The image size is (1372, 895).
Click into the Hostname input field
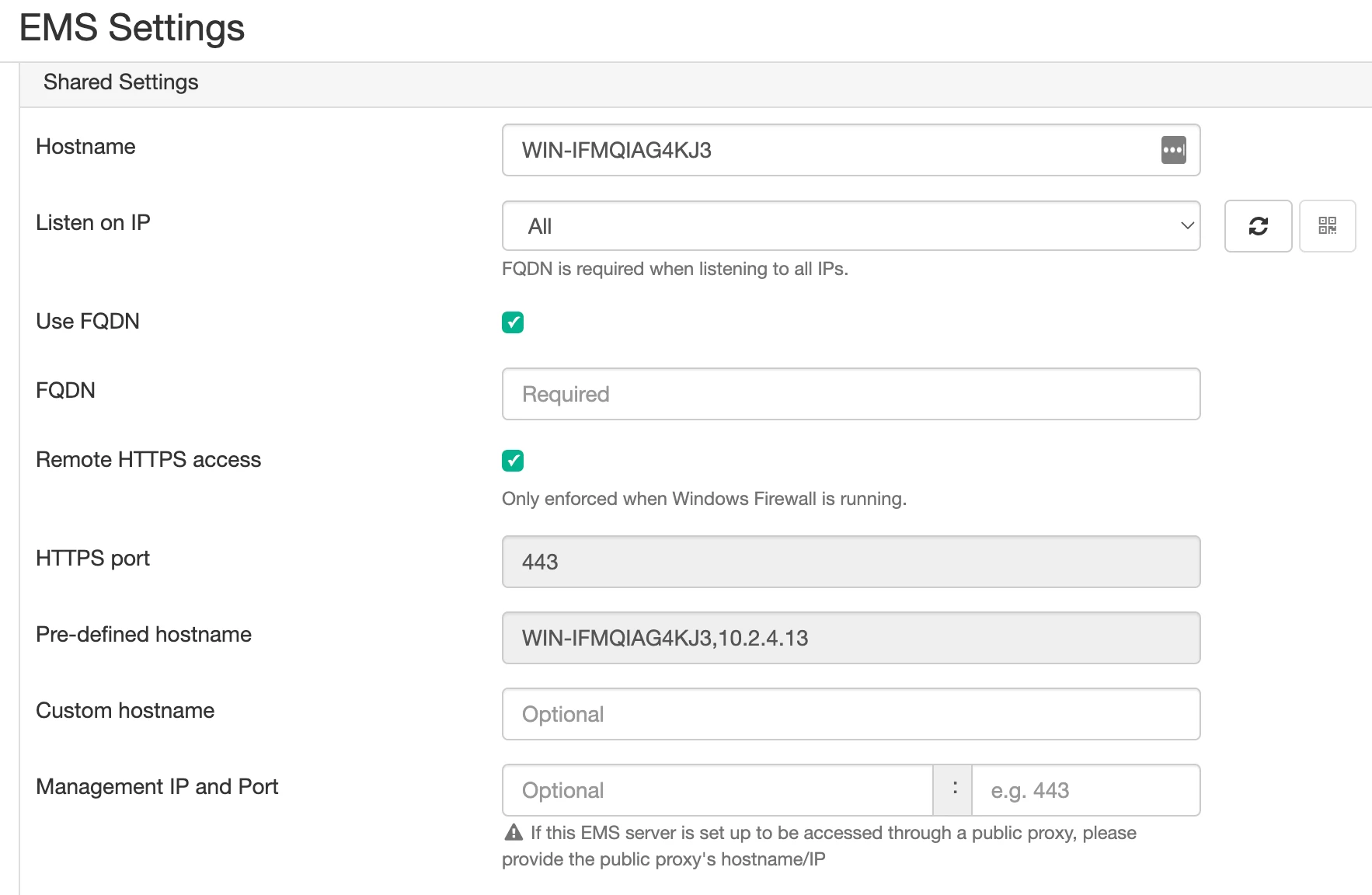(851, 150)
